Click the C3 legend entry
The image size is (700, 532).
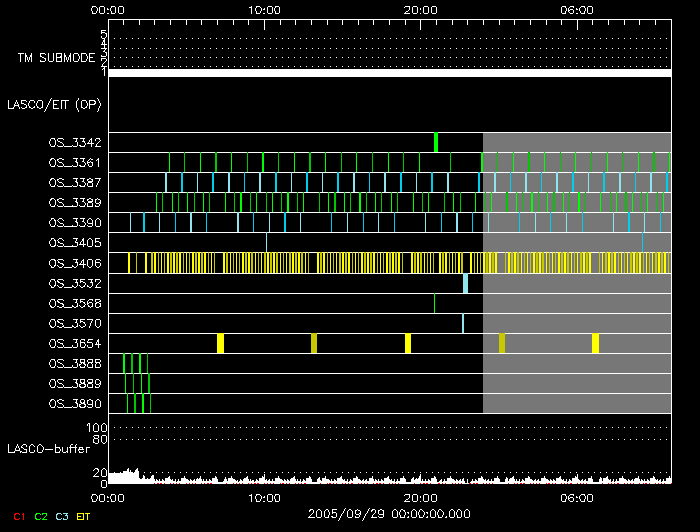[x=63, y=516]
